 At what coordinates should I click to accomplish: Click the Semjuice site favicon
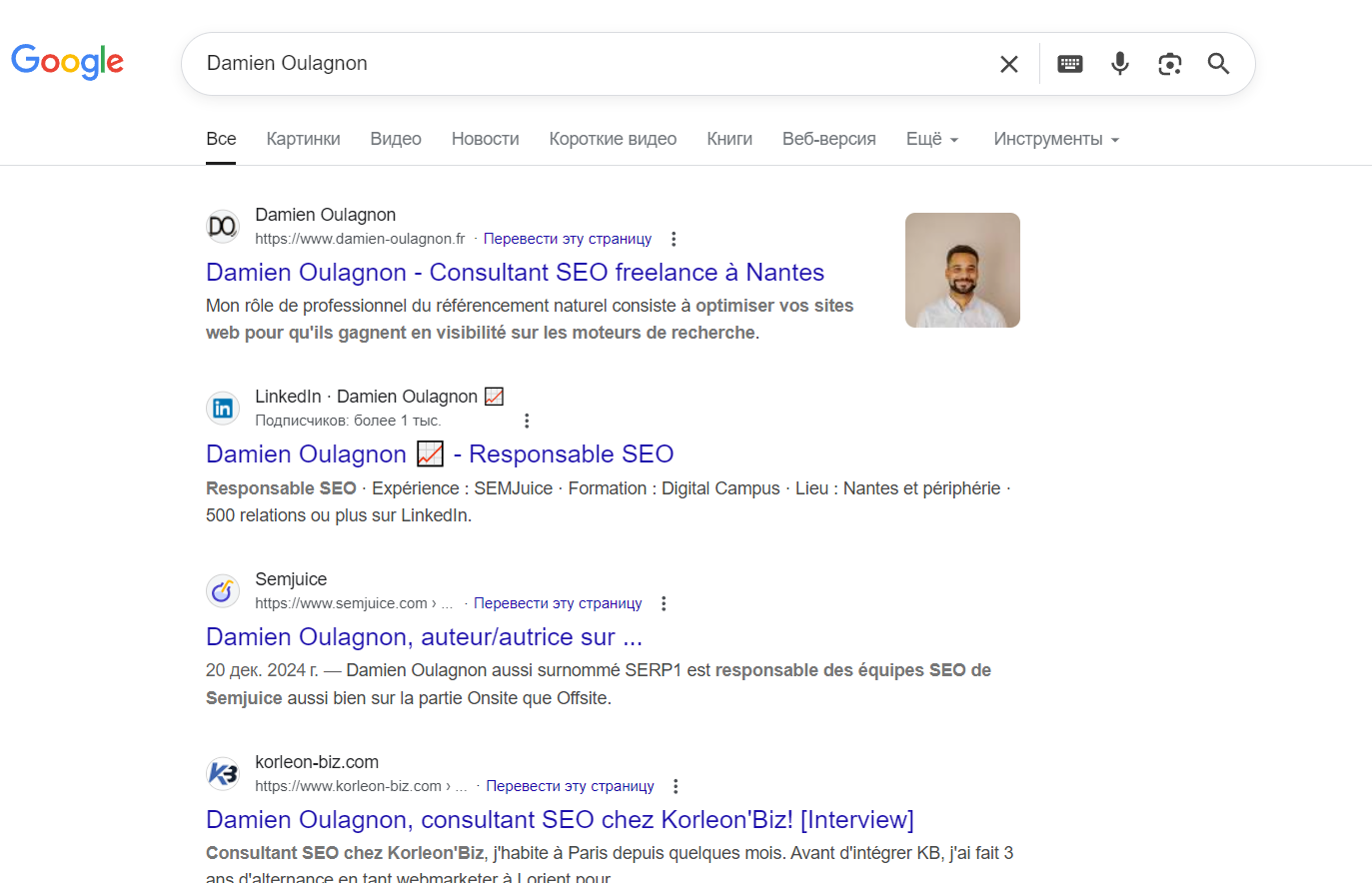(222, 590)
